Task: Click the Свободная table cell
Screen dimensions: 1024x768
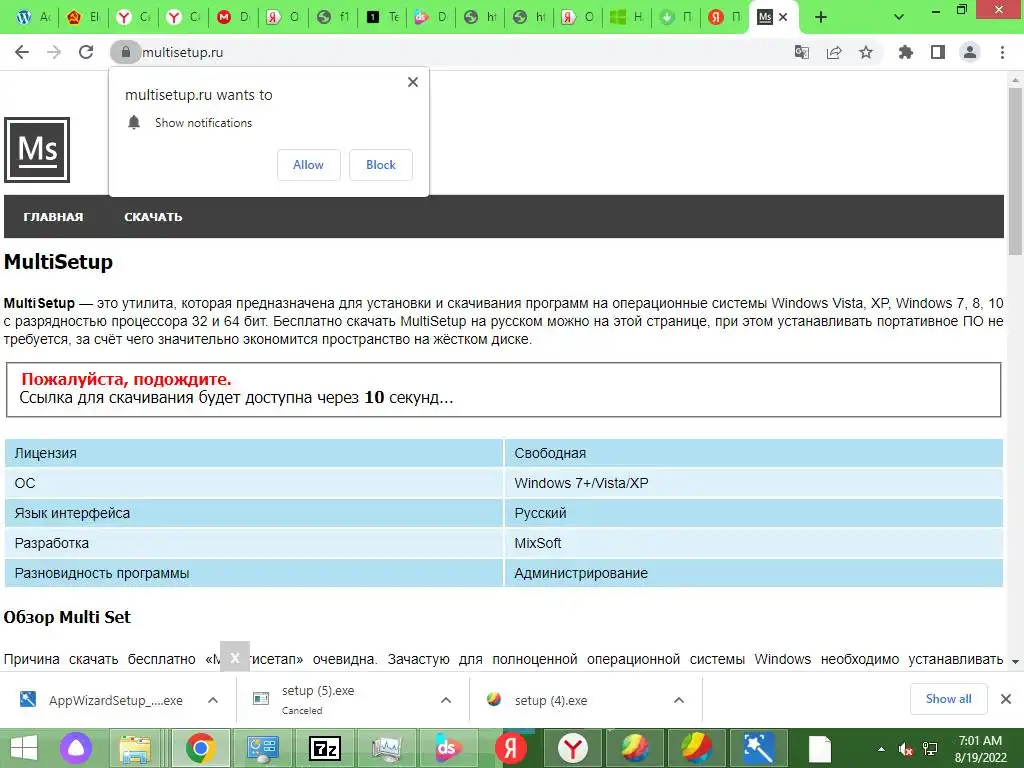Action: [754, 453]
